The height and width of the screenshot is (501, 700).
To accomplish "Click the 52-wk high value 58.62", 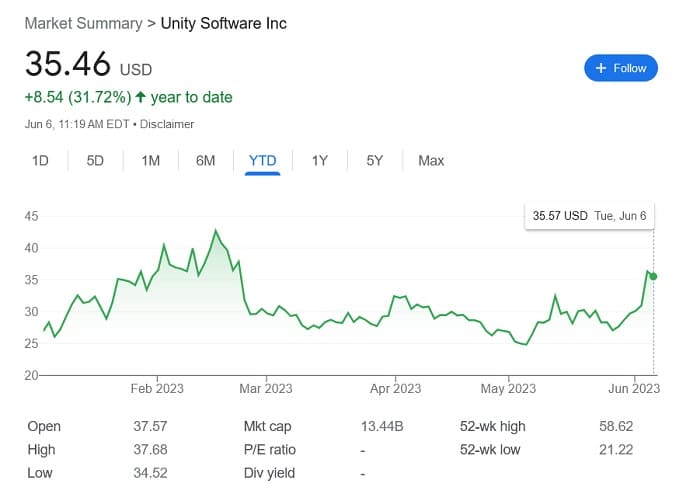I will tap(616, 426).
